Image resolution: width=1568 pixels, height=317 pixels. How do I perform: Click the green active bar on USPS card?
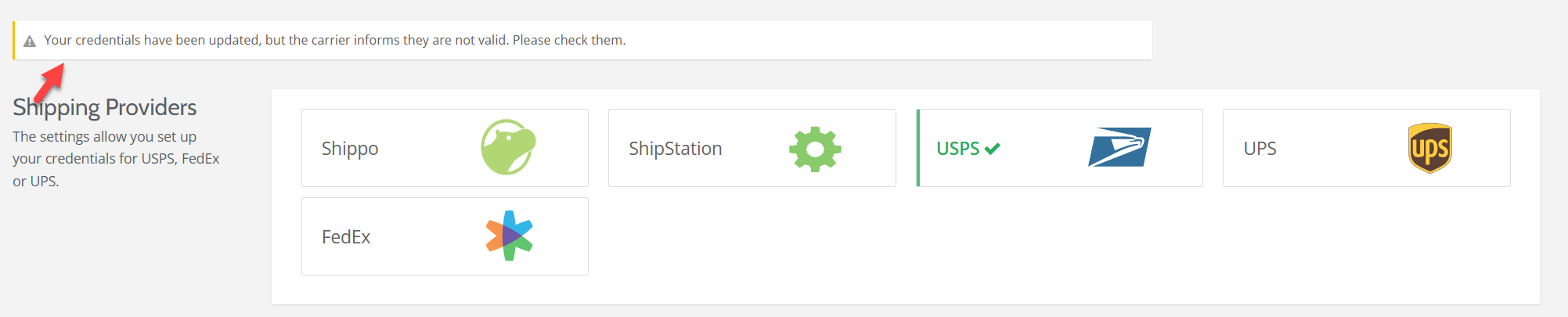click(918, 148)
